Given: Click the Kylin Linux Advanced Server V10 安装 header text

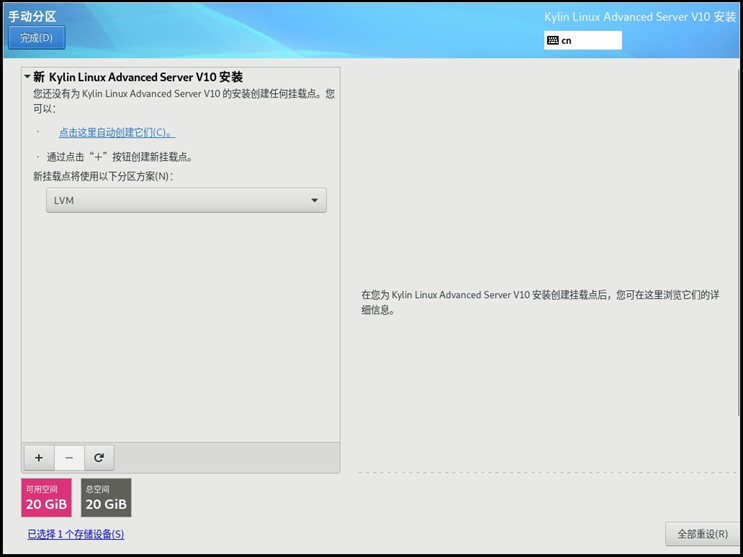Looking at the screenshot, I should tap(640, 17).
